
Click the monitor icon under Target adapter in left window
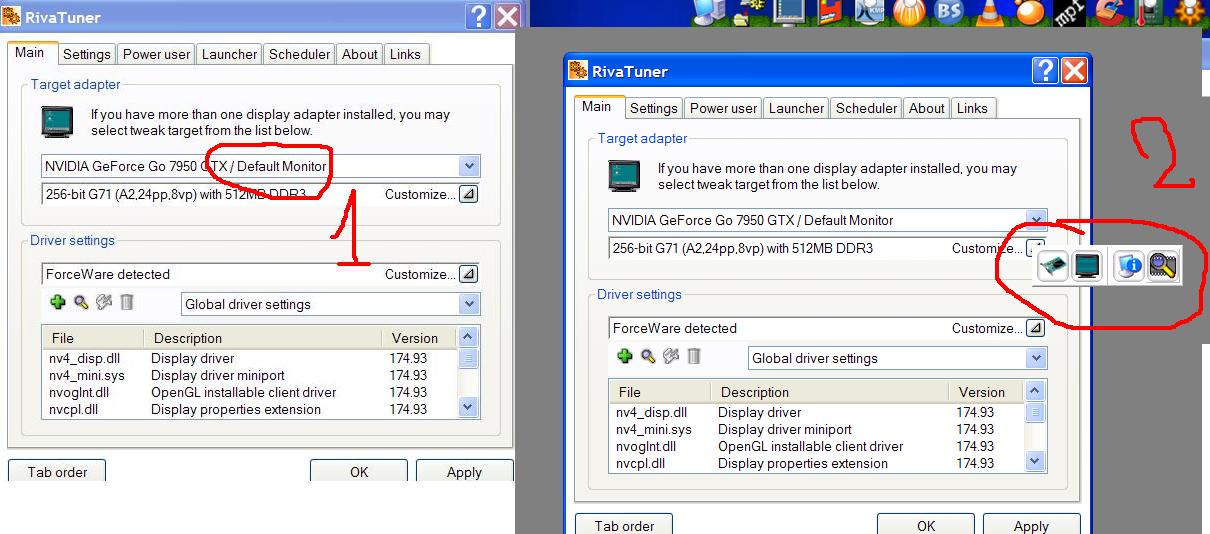[57, 121]
